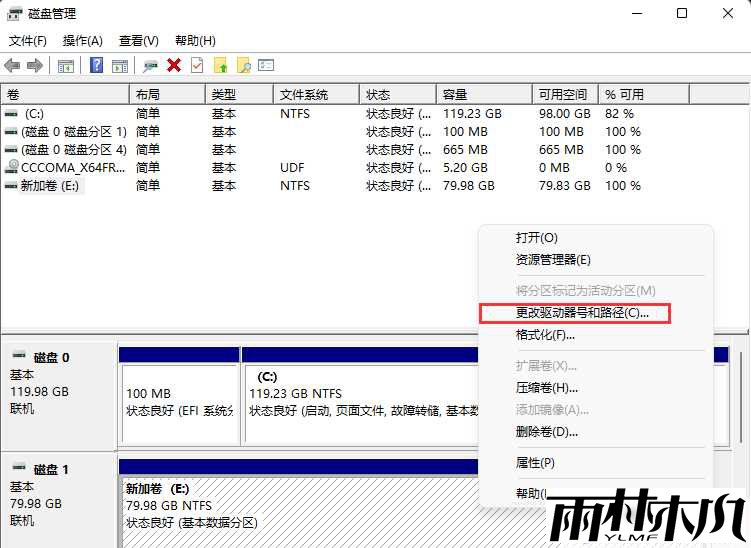Click the connect drive toolbar icon
The height and width of the screenshot is (548, 751).
(150, 66)
